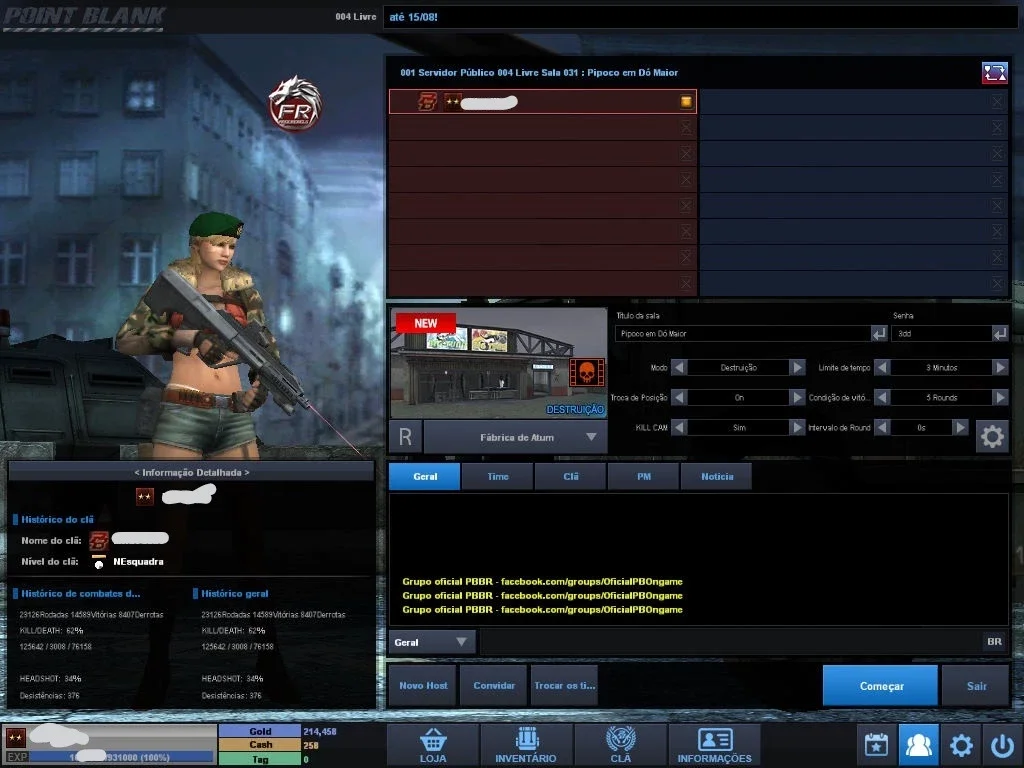
Task: Open the LOJA shop
Action: tap(433, 745)
